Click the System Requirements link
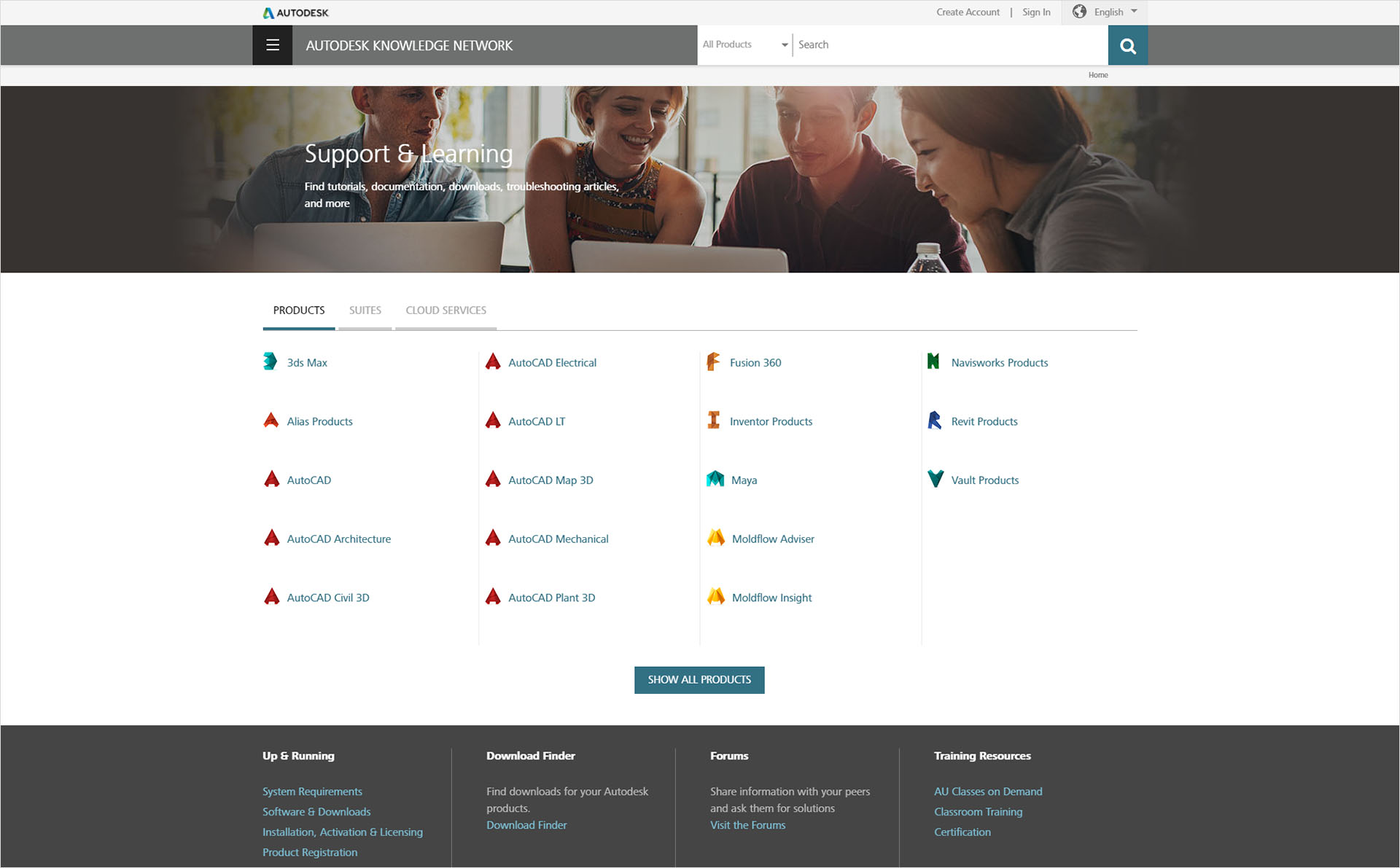Screen dimensions: 1400x868 click(312, 791)
